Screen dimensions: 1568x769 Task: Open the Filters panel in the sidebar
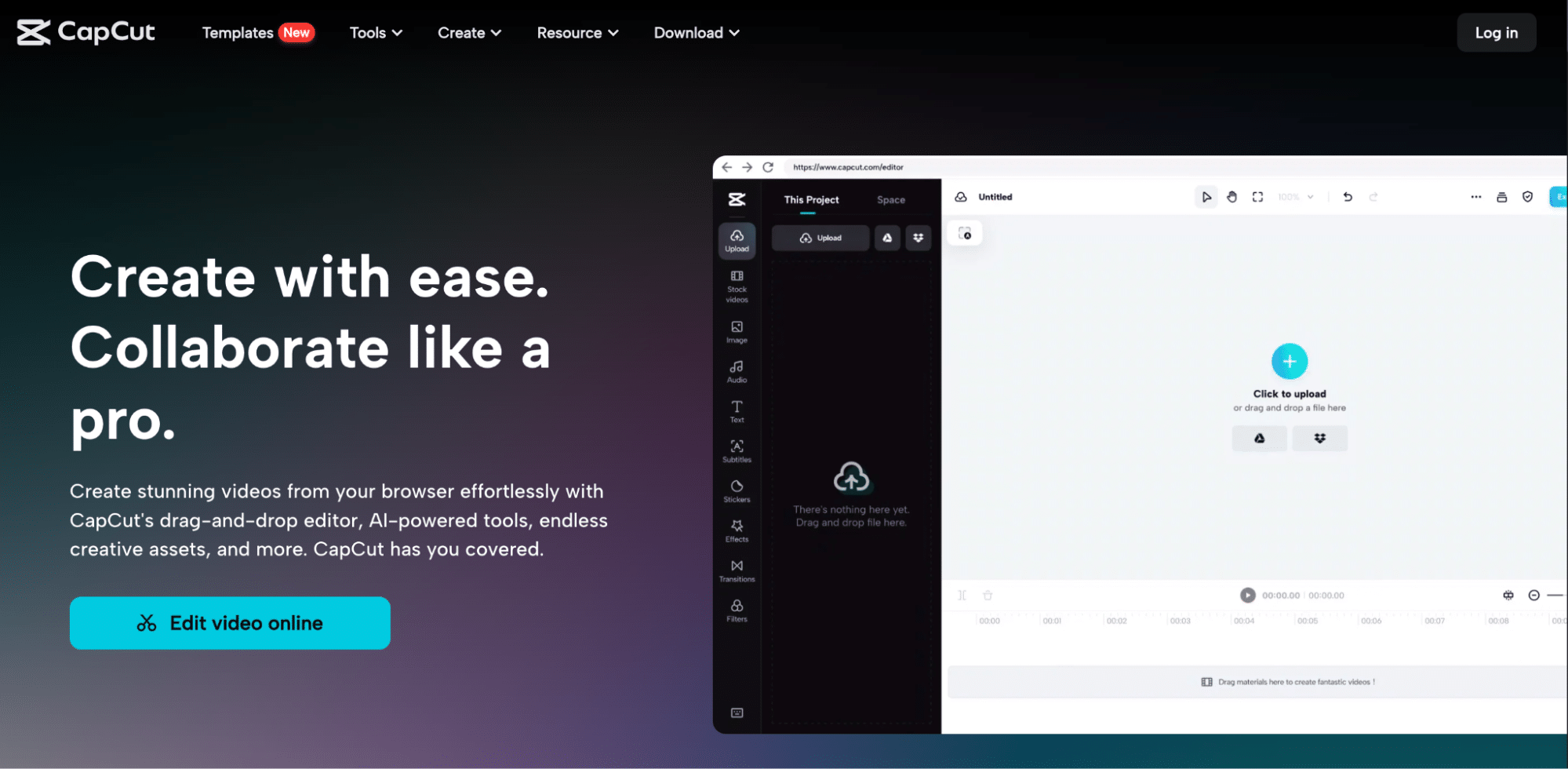click(x=737, y=611)
